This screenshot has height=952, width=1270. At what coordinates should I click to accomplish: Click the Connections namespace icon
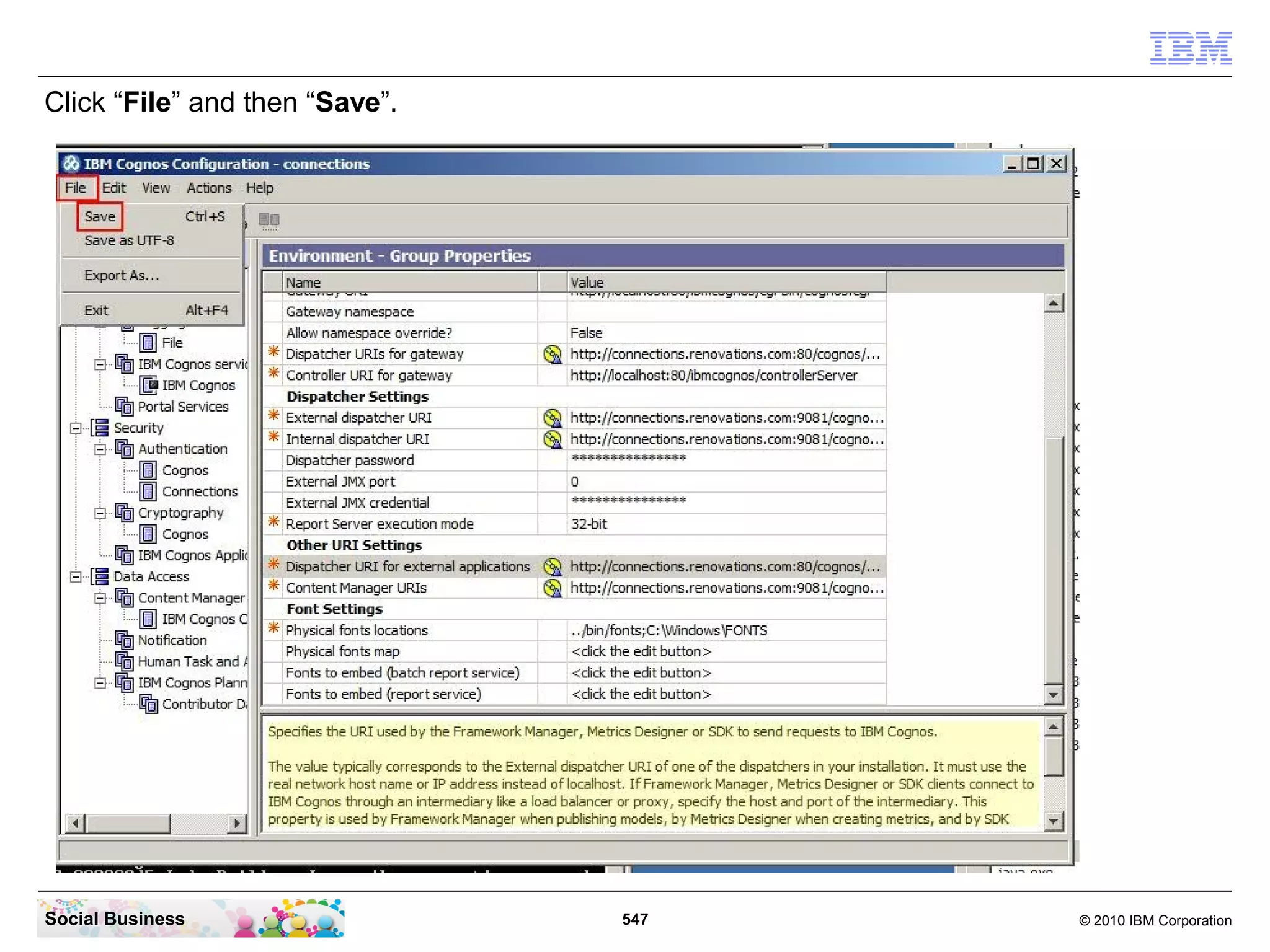click(148, 491)
